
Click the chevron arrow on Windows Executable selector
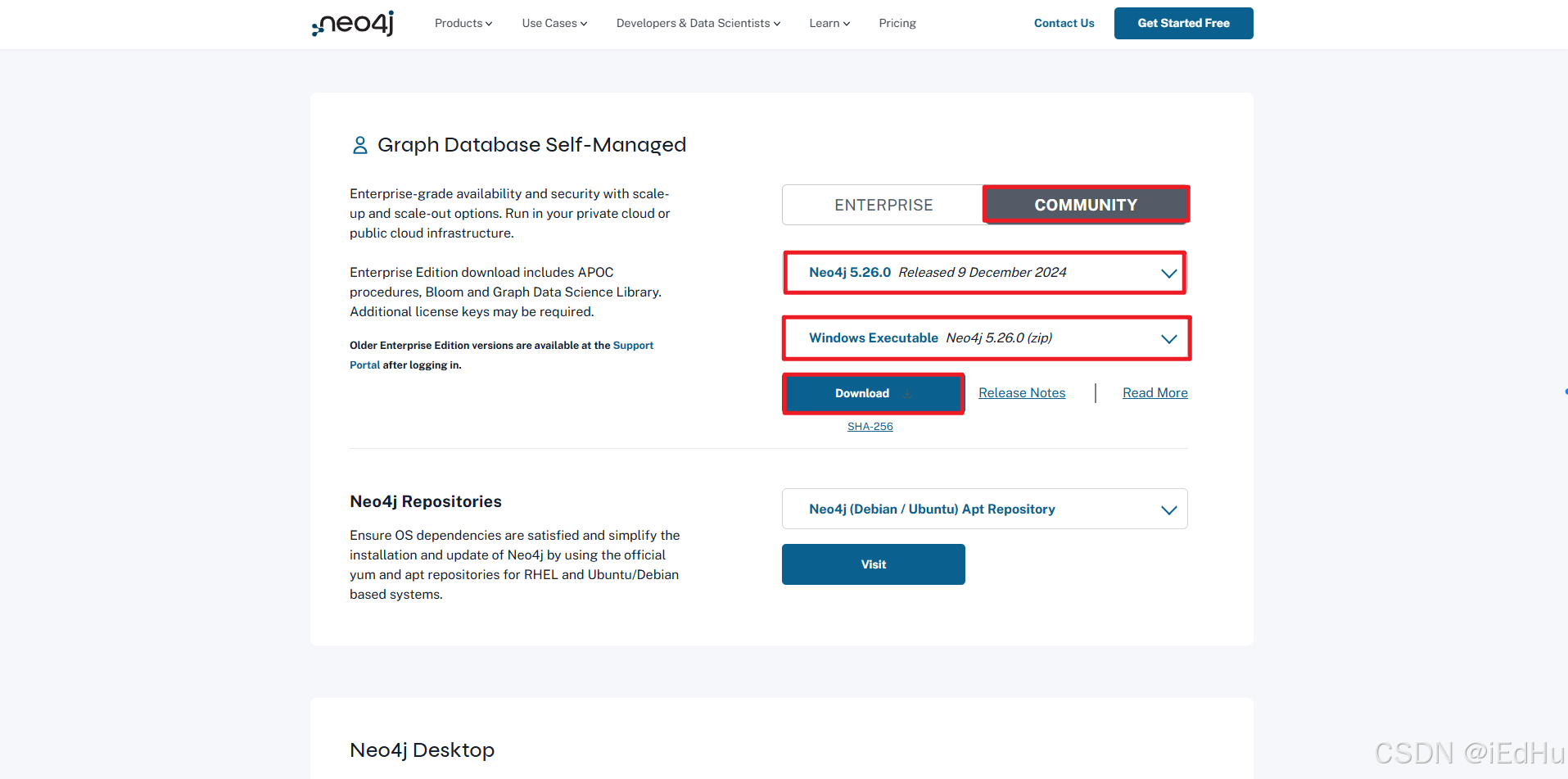[1168, 339]
